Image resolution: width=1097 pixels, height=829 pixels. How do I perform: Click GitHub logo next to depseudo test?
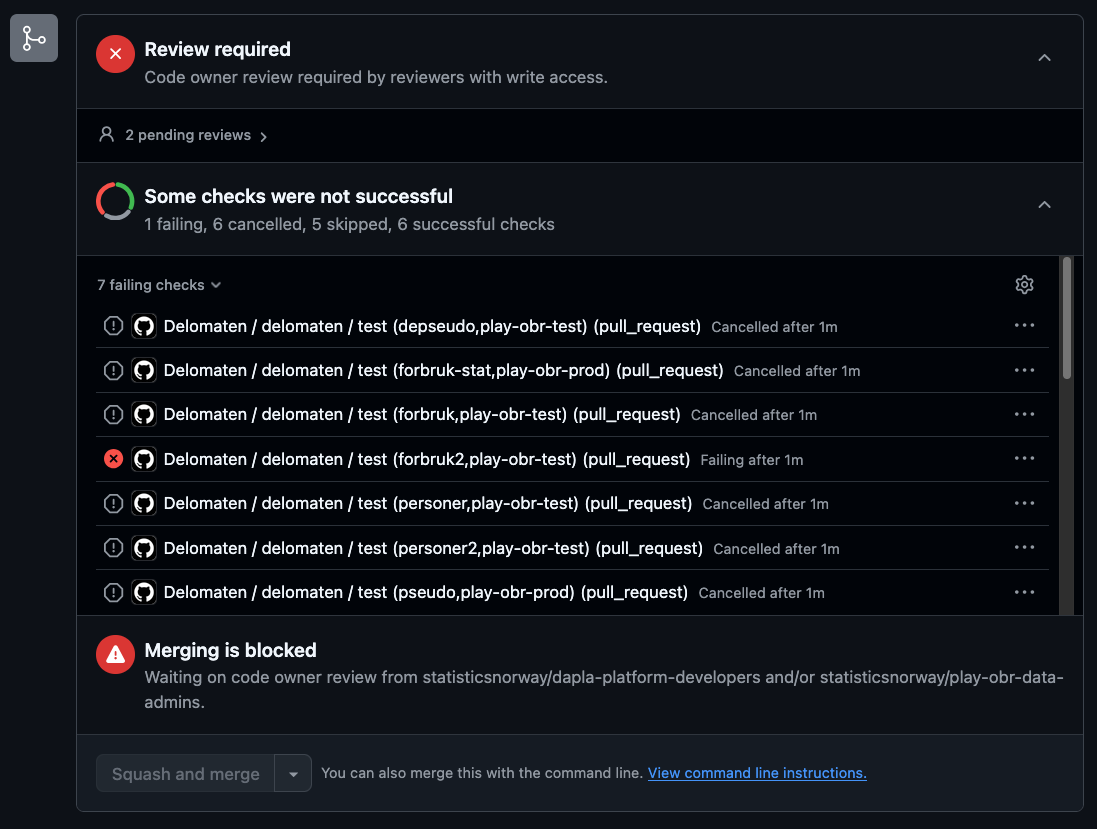144,326
